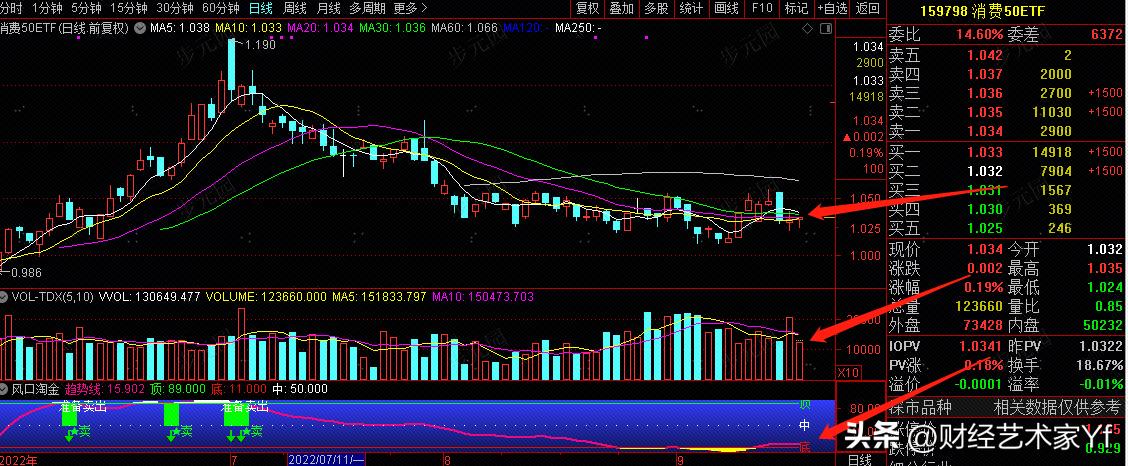Screen dimensions: 1128x466
Task: Click the MA60: 1.066 indicator label
Action: (x=464, y=29)
